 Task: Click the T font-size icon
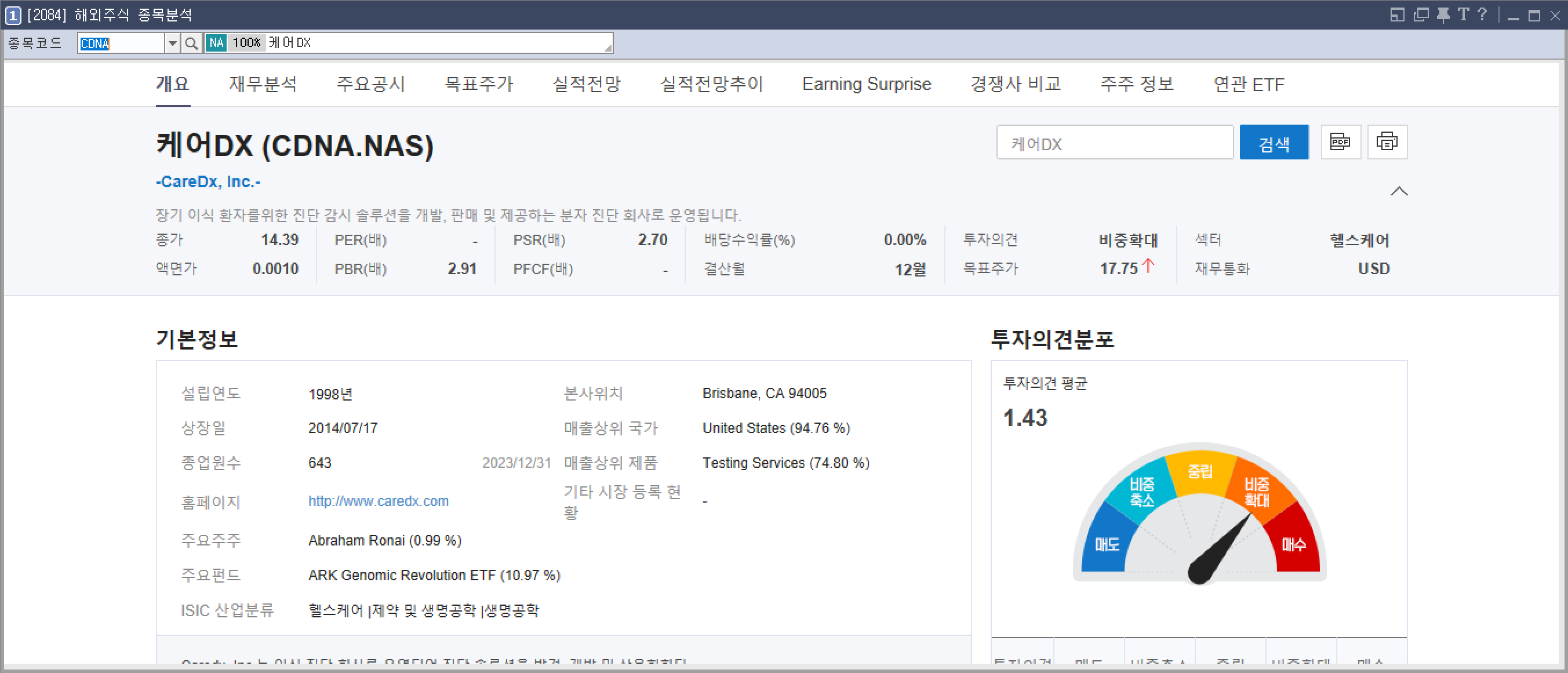[x=1463, y=14]
